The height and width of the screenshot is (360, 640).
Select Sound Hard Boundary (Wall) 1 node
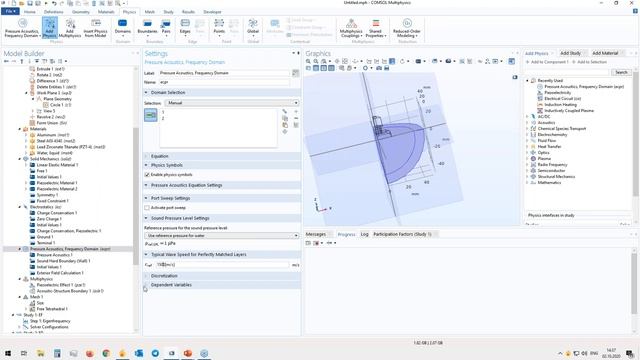63,261
